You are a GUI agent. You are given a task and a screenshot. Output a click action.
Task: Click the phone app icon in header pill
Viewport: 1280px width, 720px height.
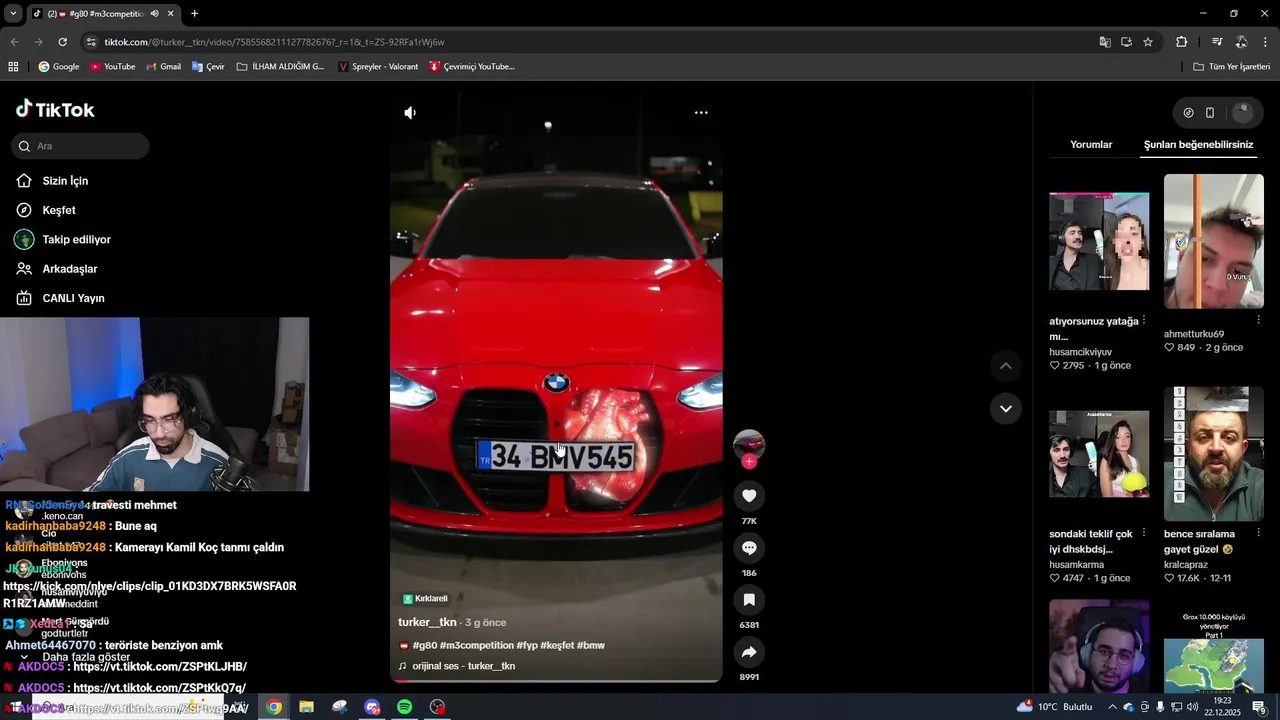point(1210,113)
